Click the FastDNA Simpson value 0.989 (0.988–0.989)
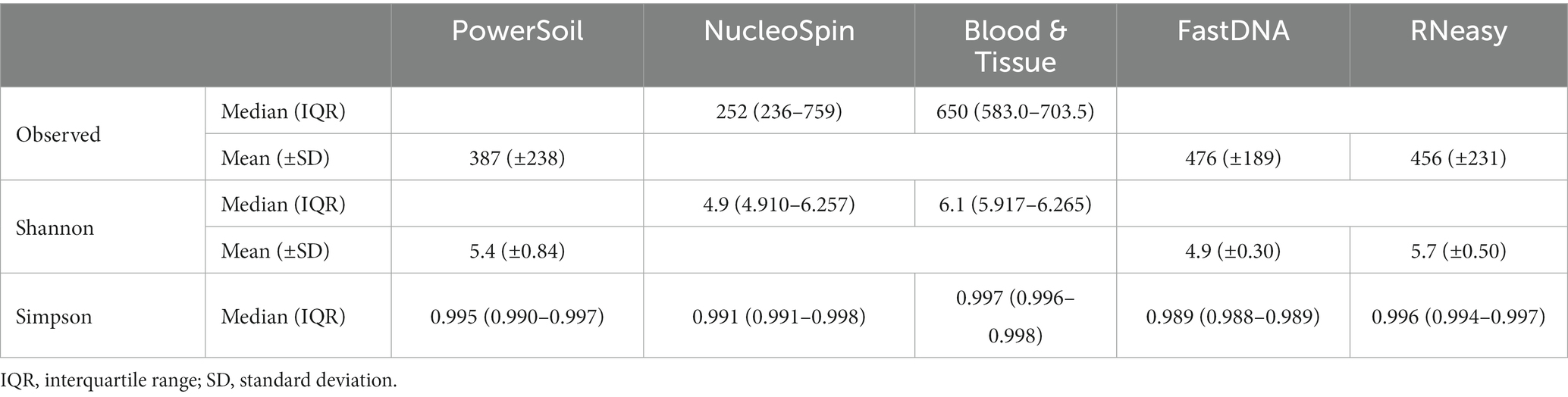Image resolution: width=1568 pixels, height=397 pixels. tap(1233, 316)
